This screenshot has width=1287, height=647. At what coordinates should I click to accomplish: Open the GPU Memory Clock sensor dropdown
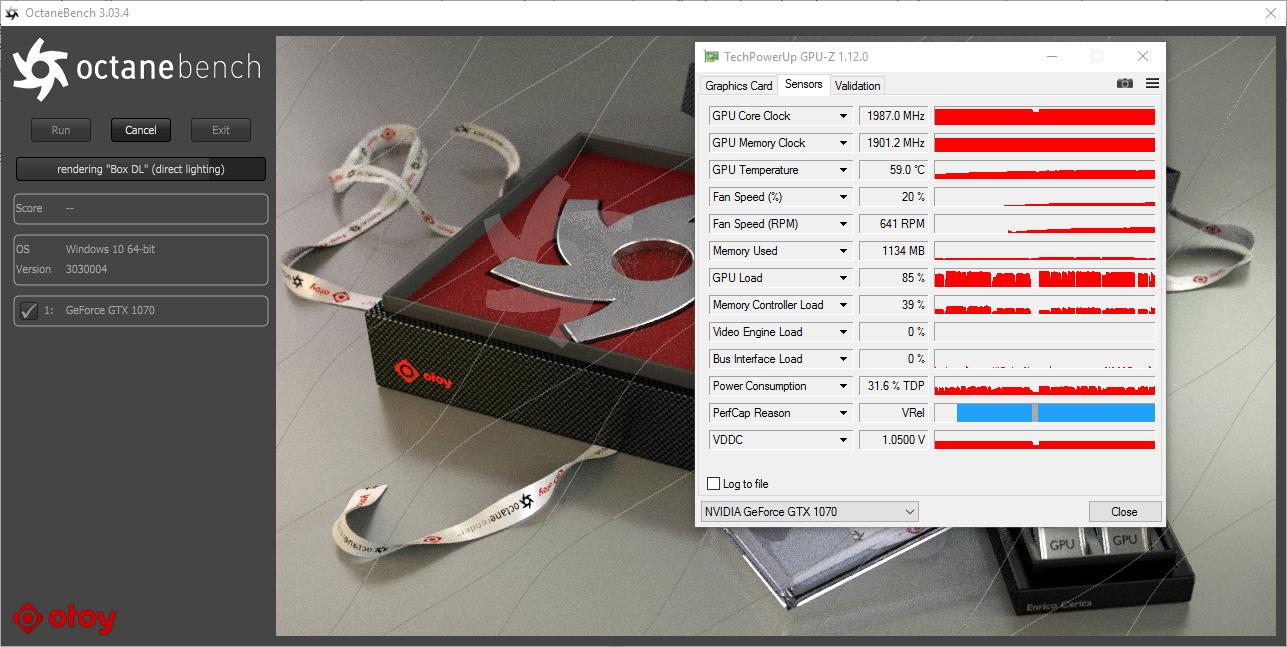pyautogui.click(x=843, y=143)
